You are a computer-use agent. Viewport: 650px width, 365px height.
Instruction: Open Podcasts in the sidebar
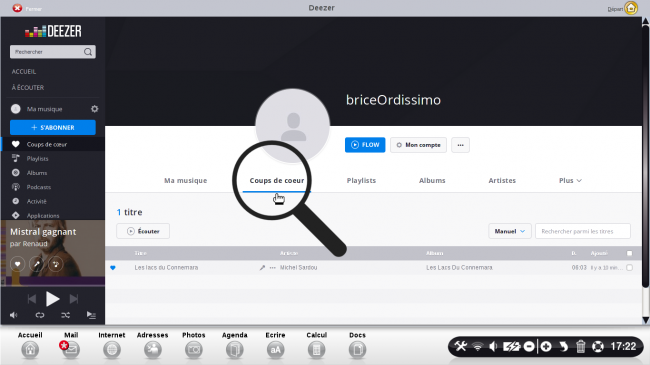coord(39,187)
